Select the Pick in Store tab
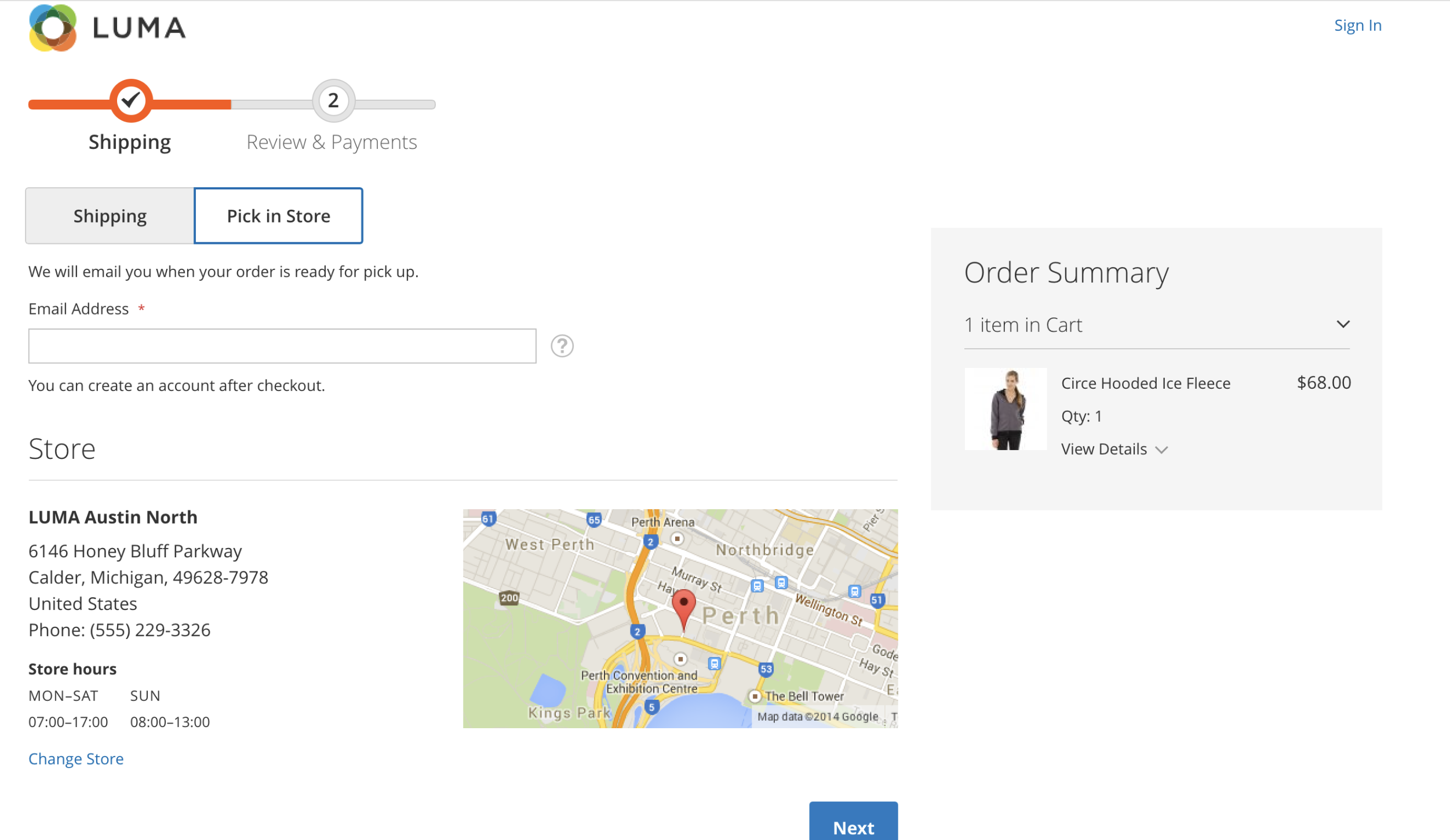1450x840 pixels. pyautogui.click(x=278, y=216)
